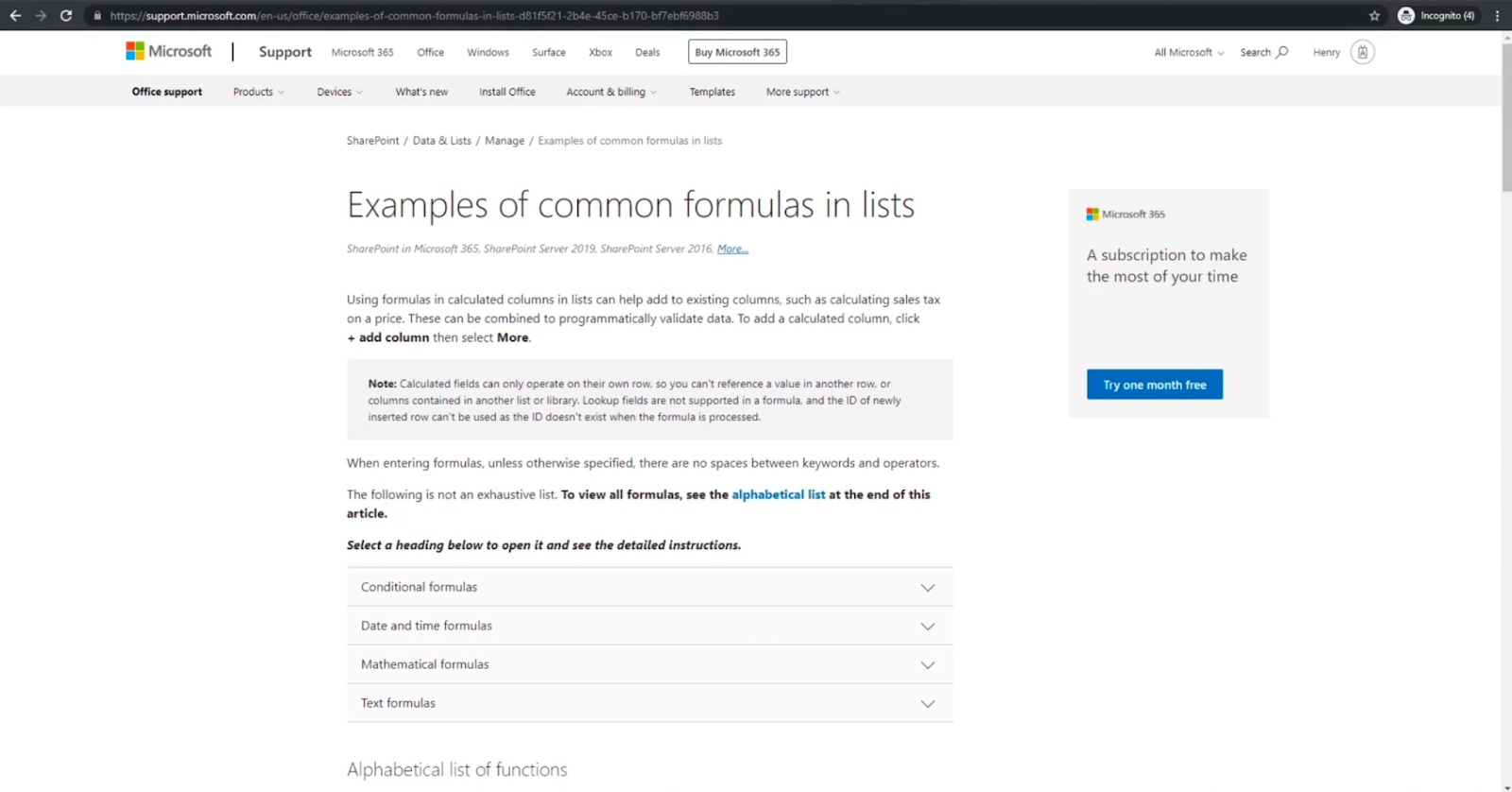The height and width of the screenshot is (792, 1512).
Task: Click the Buy Microsoft 365 button
Action: point(737,52)
